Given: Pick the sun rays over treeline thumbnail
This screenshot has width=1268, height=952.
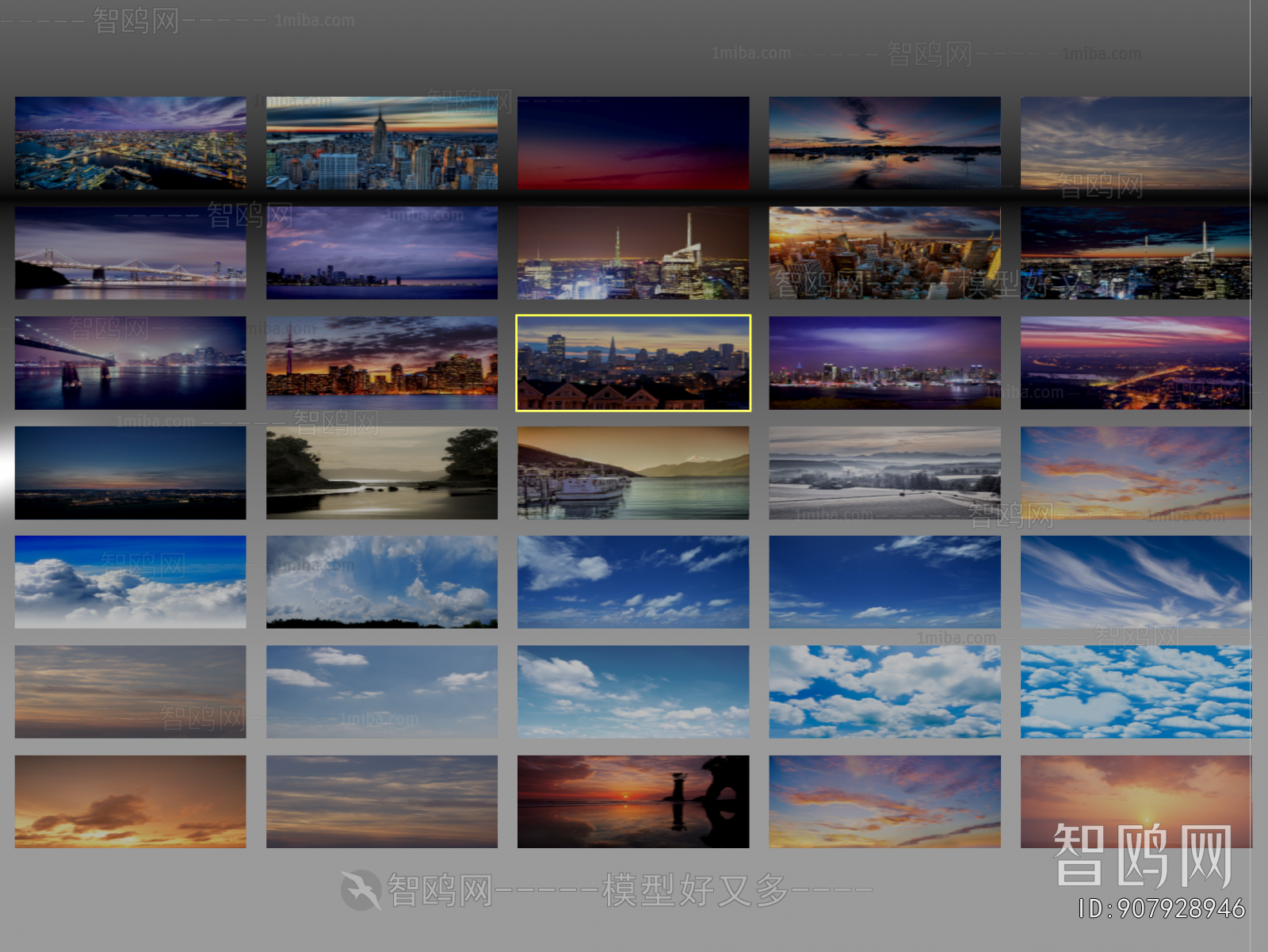Looking at the screenshot, I should tap(381, 582).
